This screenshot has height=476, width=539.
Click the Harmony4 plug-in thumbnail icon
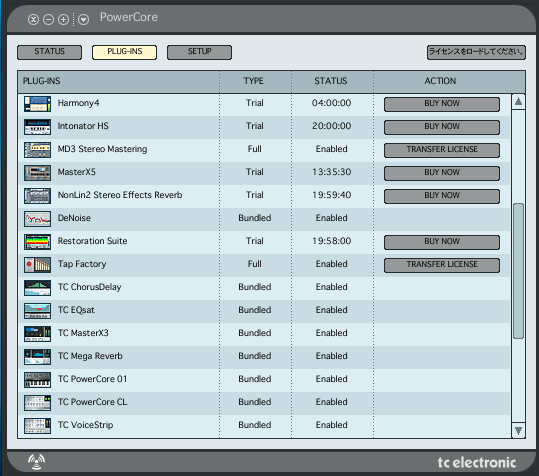37,104
